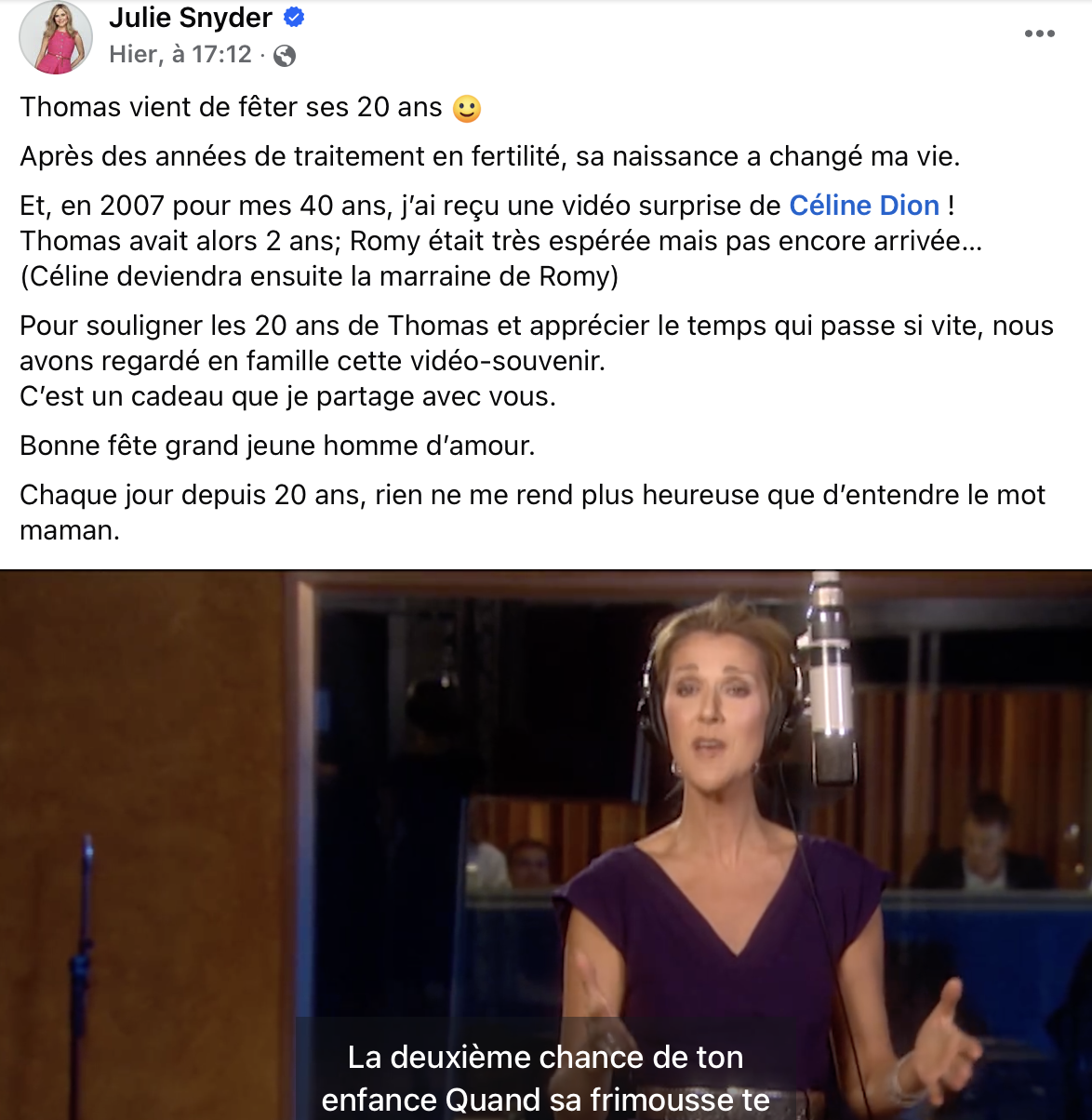
Task: Click the blue verified badge beside Julie Snyder
Action: [x=294, y=18]
